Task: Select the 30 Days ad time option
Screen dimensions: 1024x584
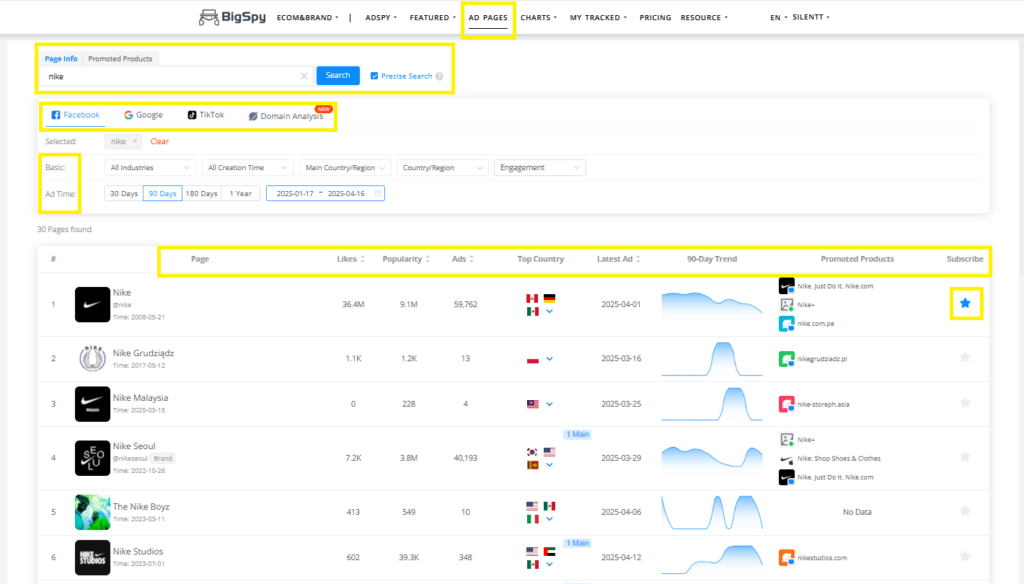Action: click(x=123, y=193)
